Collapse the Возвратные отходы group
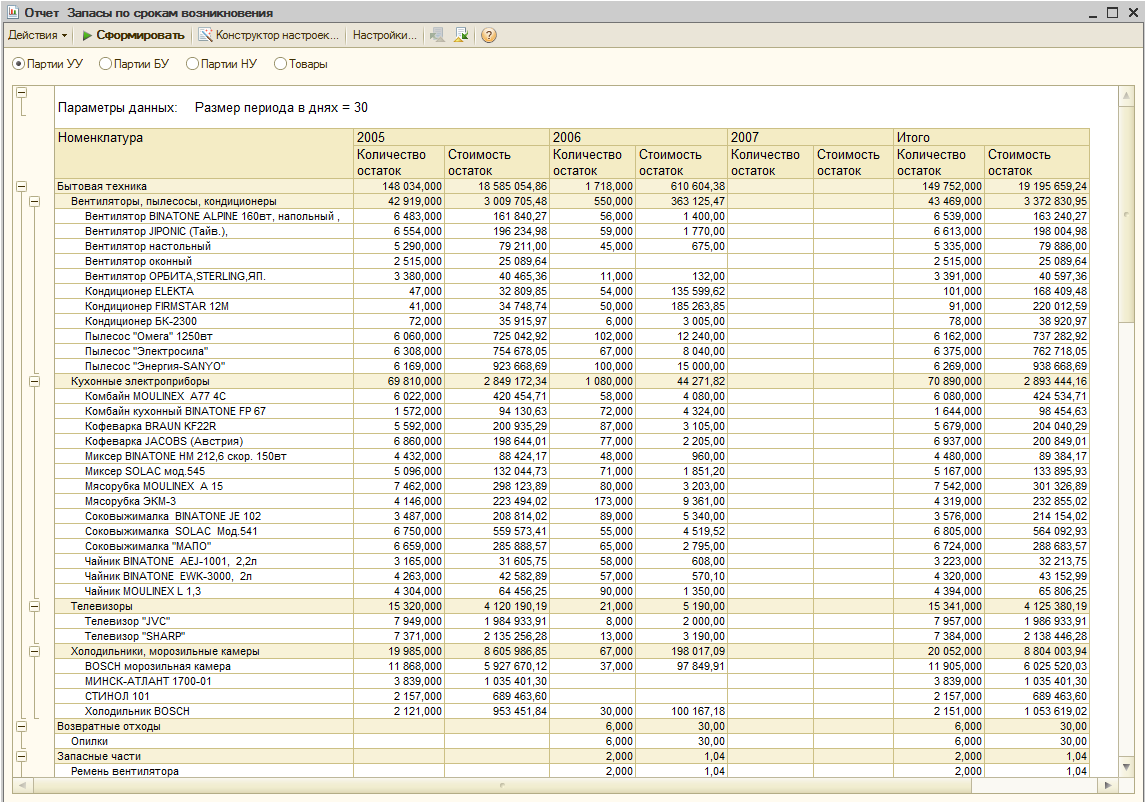The height and width of the screenshot is (802, 1145). (21, 727)
